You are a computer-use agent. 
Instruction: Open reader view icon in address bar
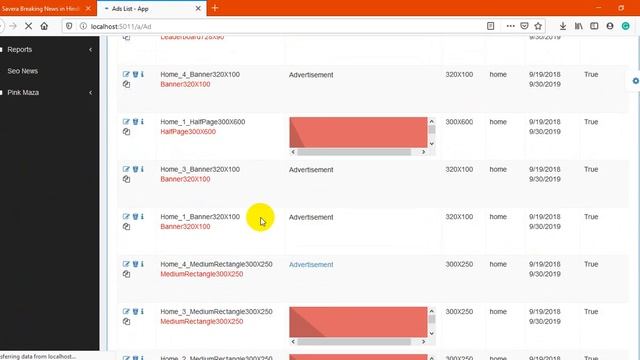(491, 26)
